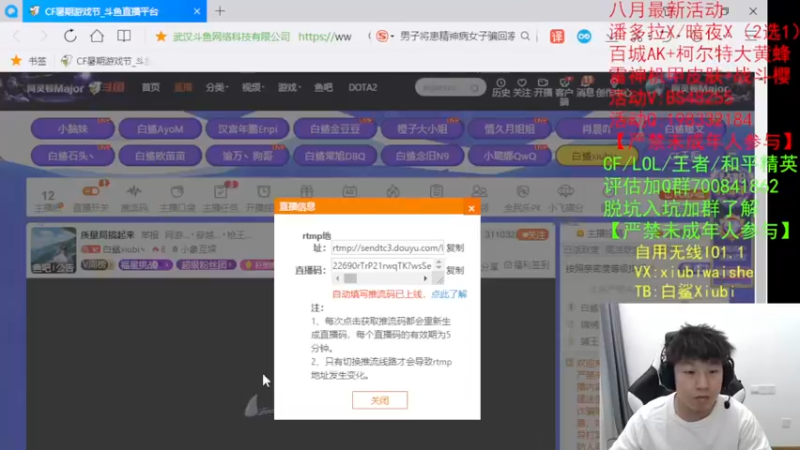Expand the 视频 navigation dropdown
The image size is (800, 450).
[x=253, y=88]
